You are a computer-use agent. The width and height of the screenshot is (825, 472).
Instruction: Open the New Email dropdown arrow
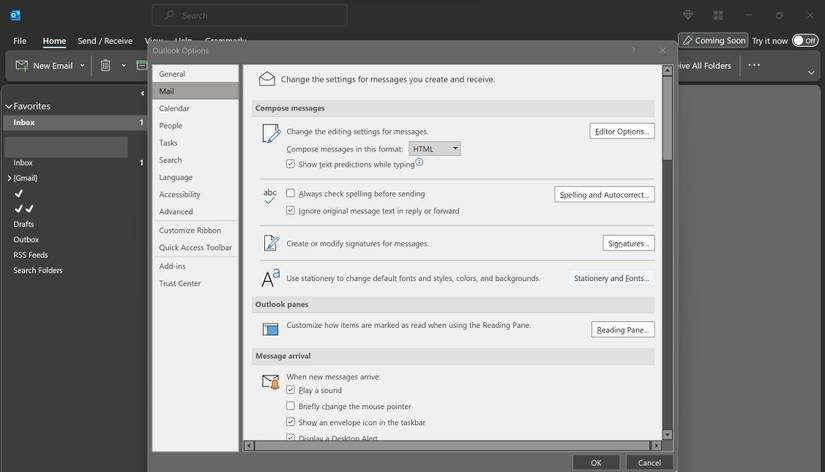82,66
